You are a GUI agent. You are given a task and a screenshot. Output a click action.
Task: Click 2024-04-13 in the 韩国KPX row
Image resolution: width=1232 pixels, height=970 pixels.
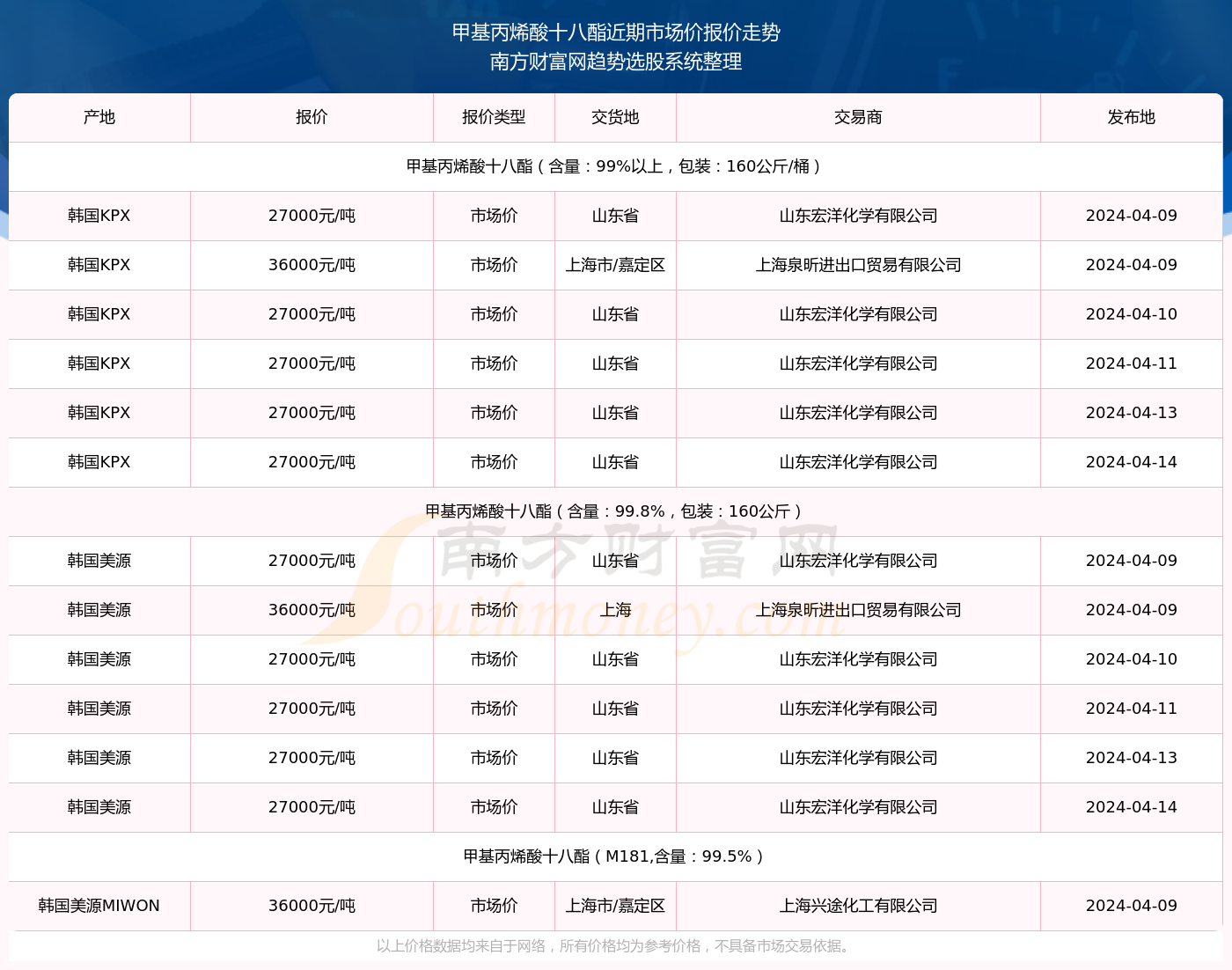1131,413
